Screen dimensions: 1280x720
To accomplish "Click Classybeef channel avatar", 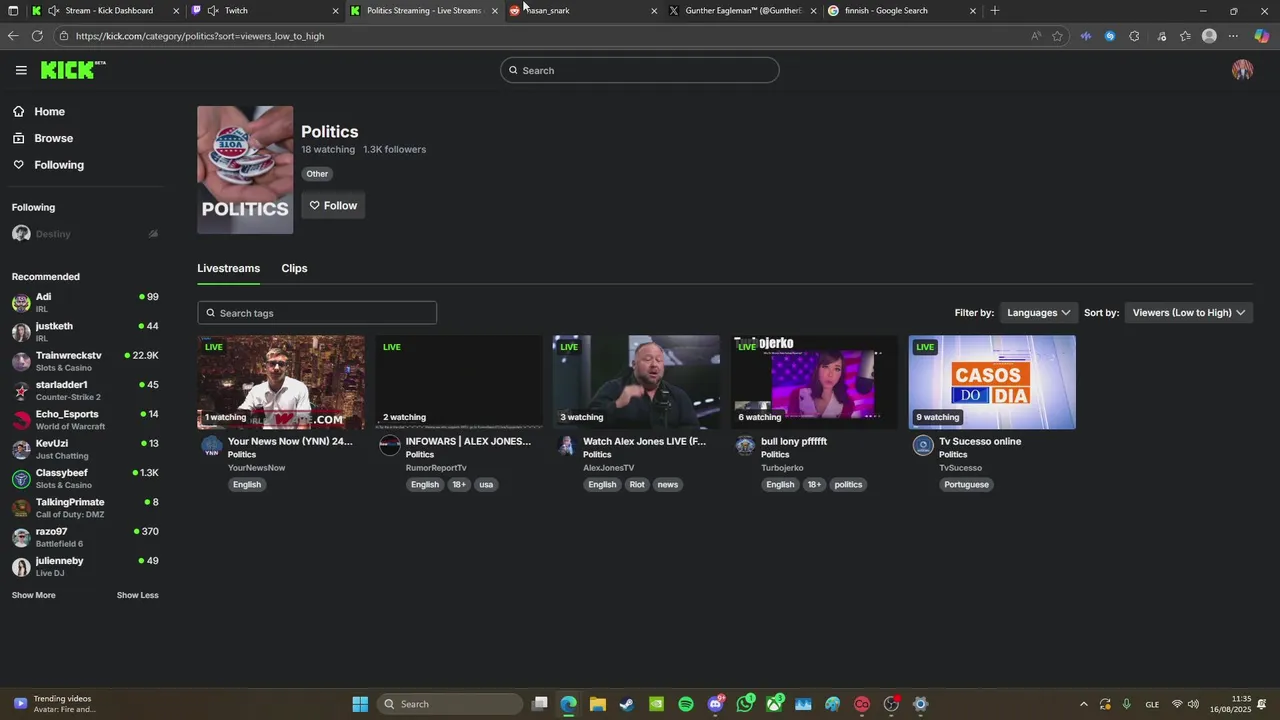I will (21, 479).
